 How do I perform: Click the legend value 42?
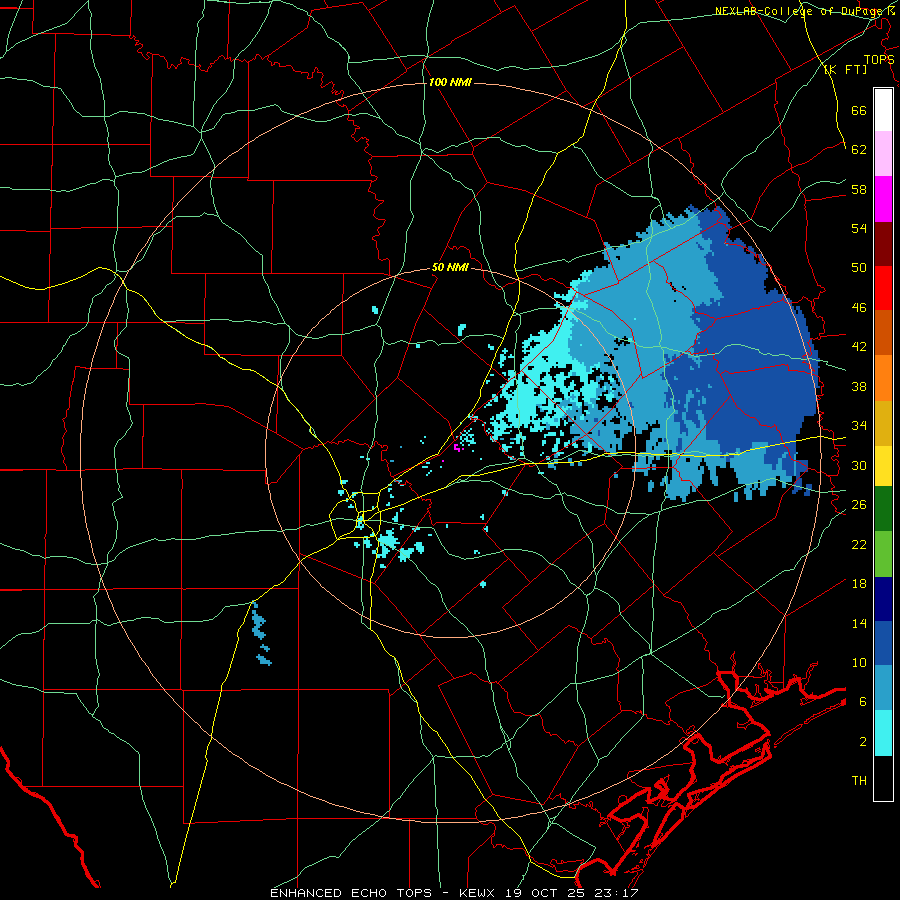click(x=859, y=347)
